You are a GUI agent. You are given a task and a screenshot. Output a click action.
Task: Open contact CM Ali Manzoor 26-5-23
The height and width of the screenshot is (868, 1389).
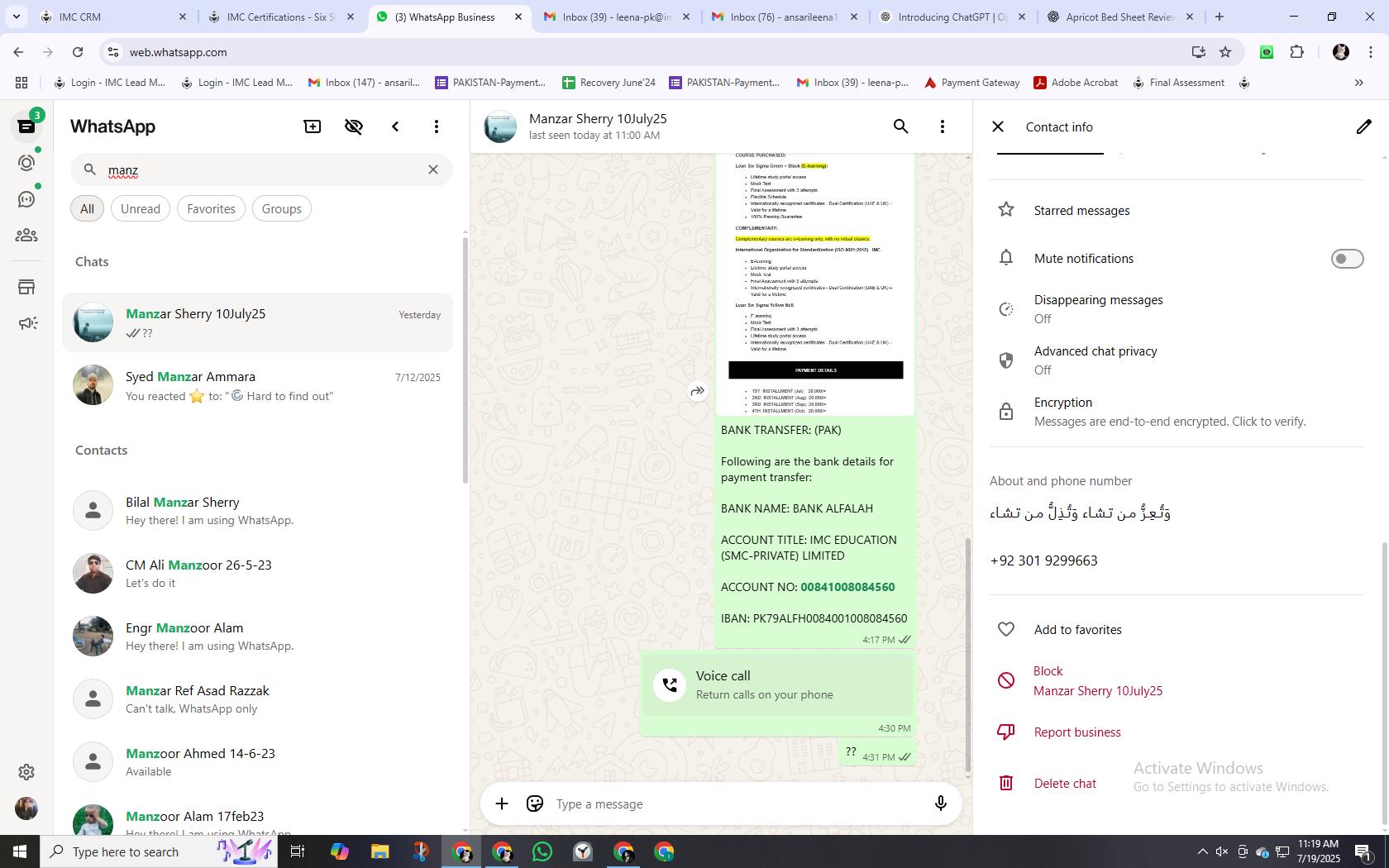point(258,574)
